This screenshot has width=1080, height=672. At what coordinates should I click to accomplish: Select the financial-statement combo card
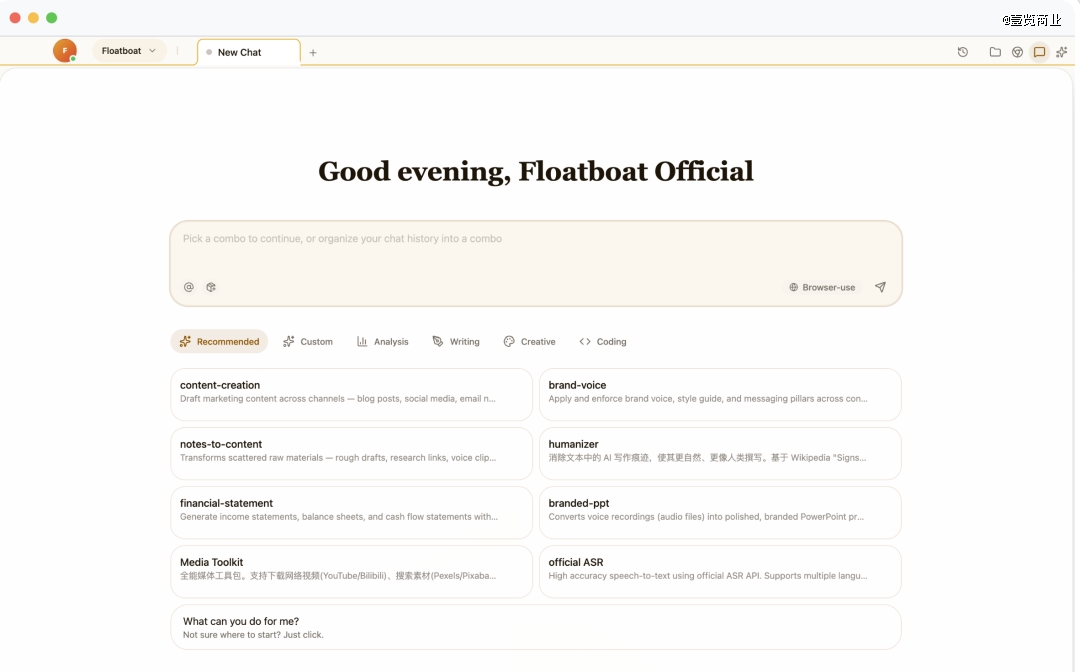click(x=351, y=512)
